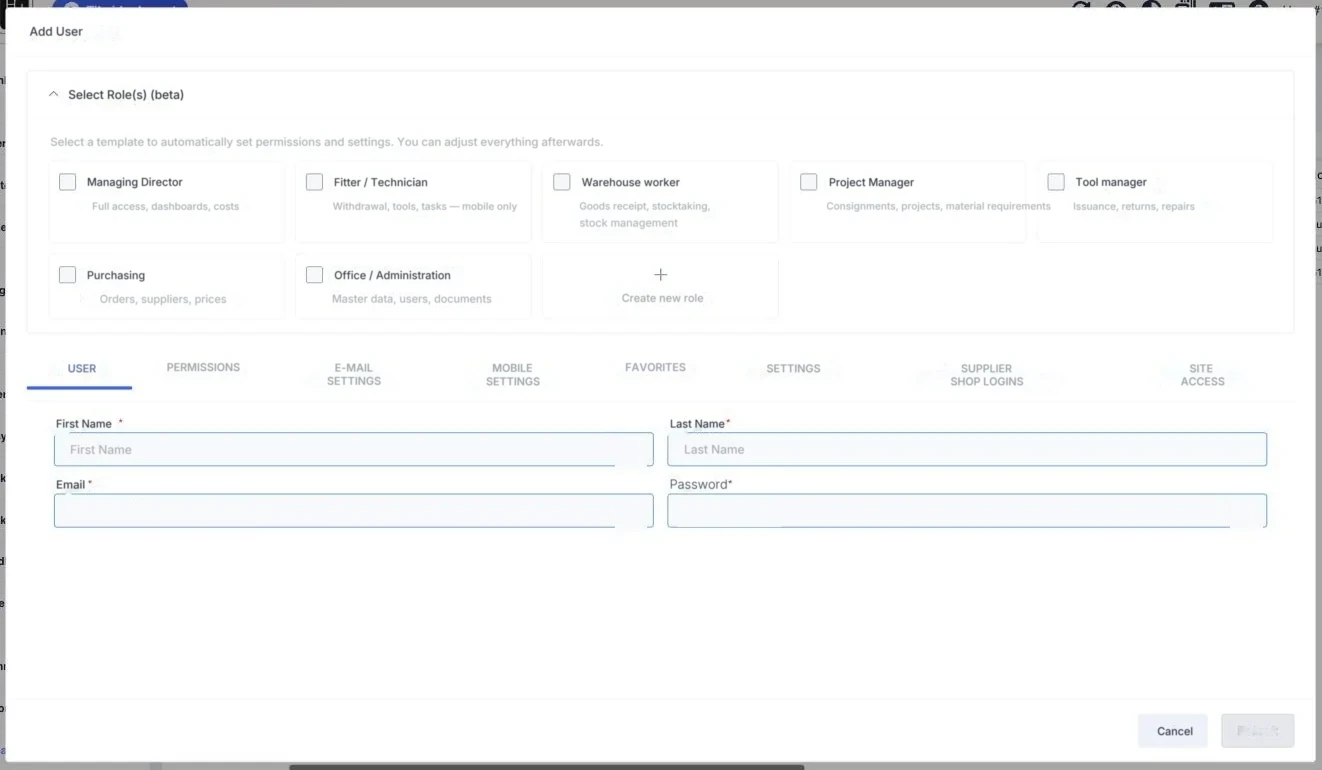
Task: Click the disabled submit button beside Cancel
Action: pos(1258,731)
